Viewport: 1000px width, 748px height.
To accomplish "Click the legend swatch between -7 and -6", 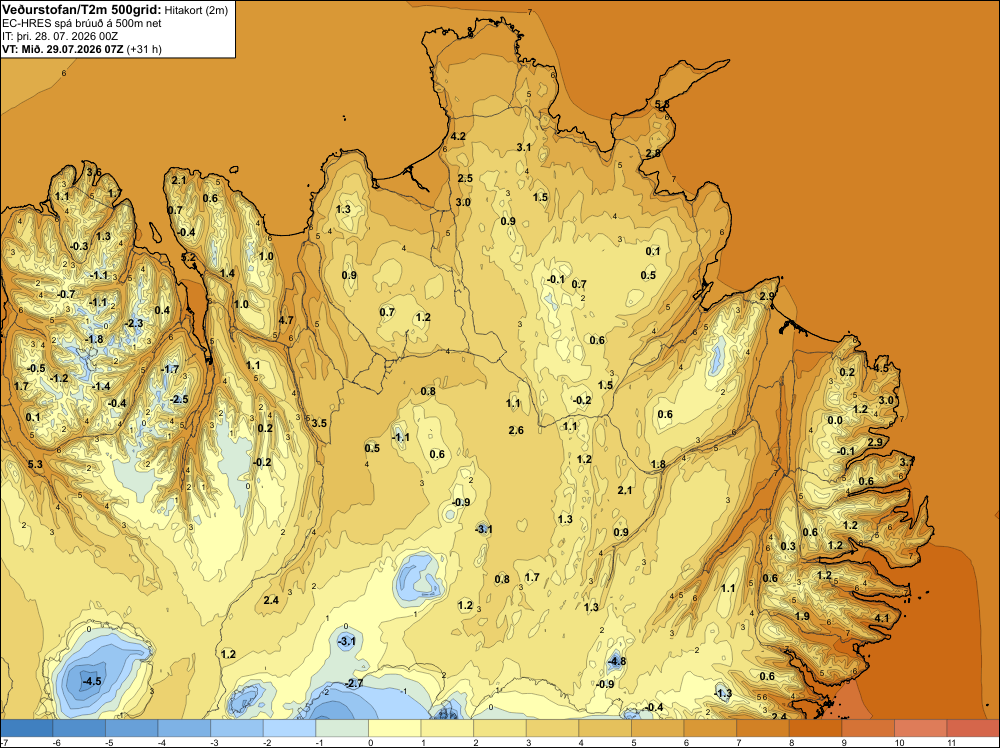I will 27,728.
